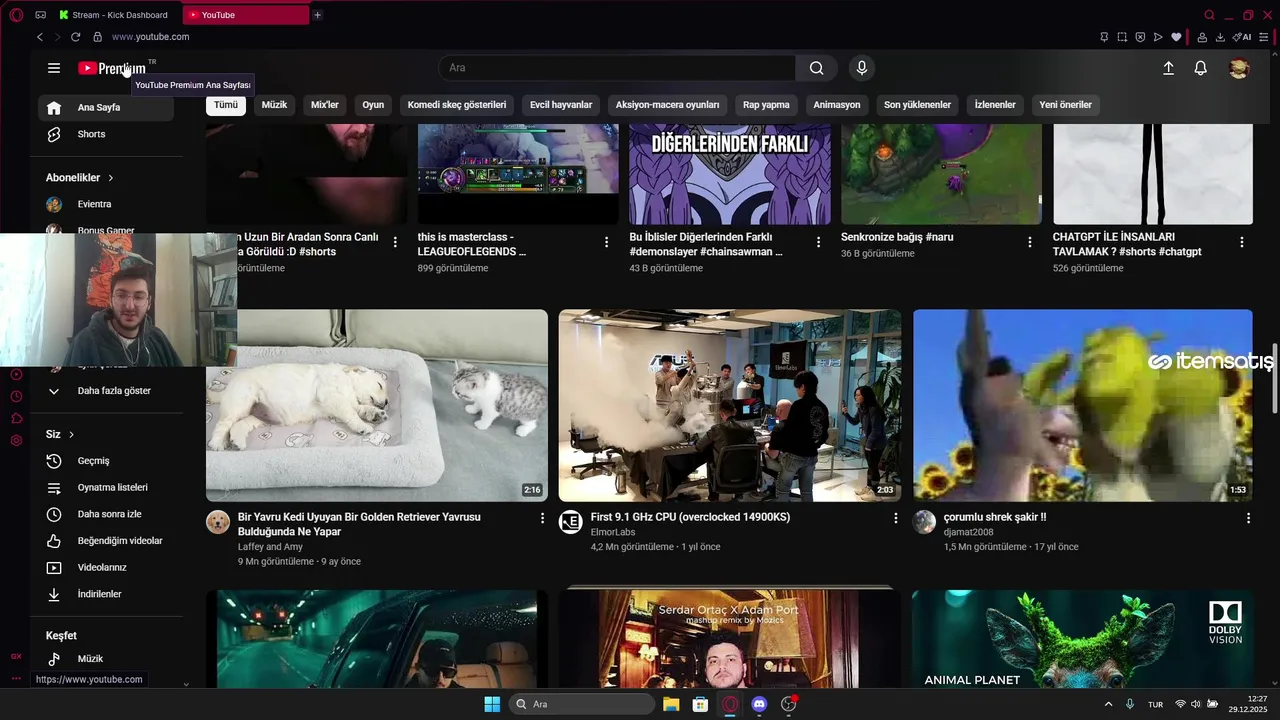
Task: Select the Tümü filter chip
Action: (x=226, y=105)
